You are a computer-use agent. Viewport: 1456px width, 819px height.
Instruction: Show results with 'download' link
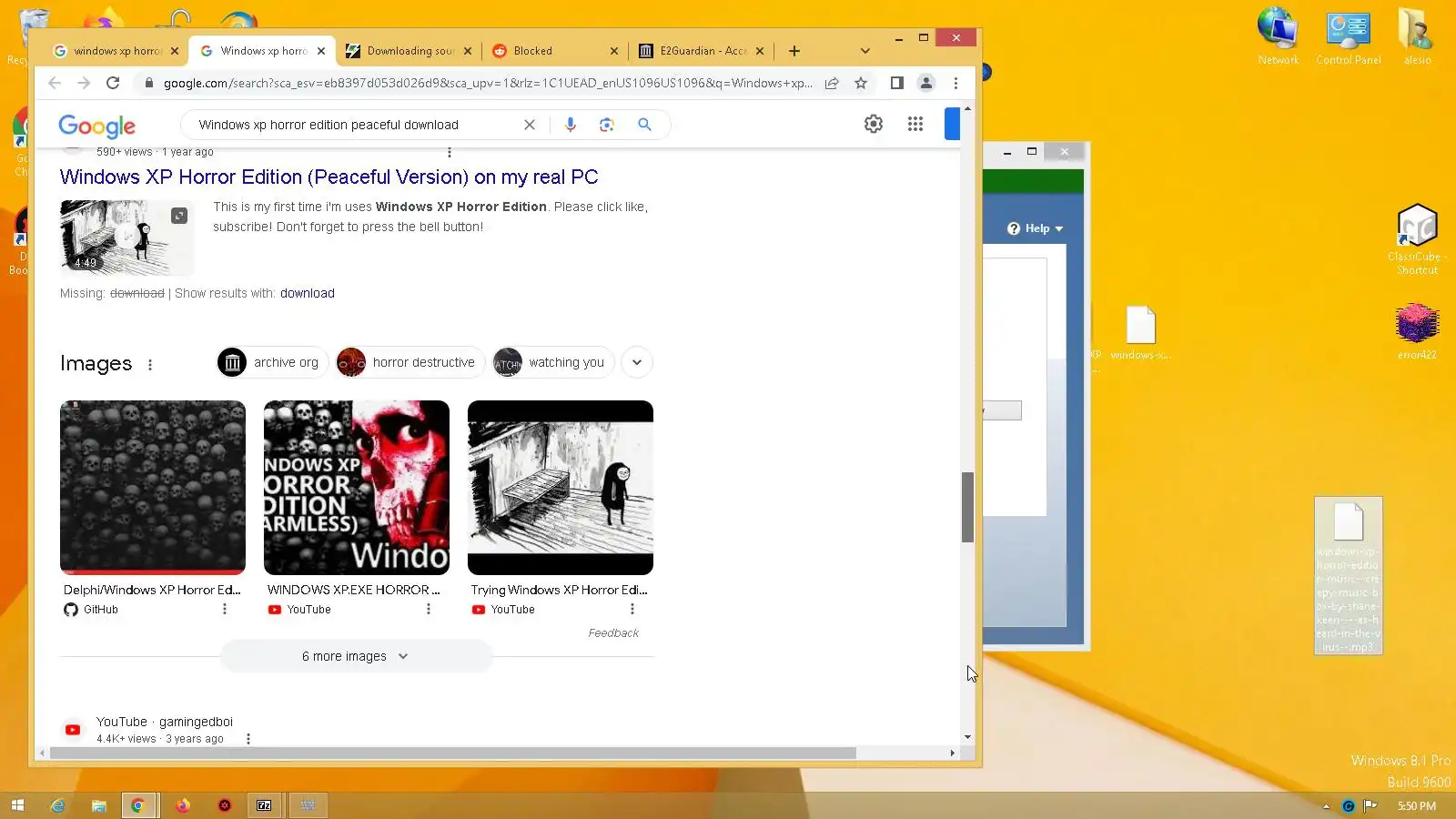pyautogui.click(x=308, y=293)
